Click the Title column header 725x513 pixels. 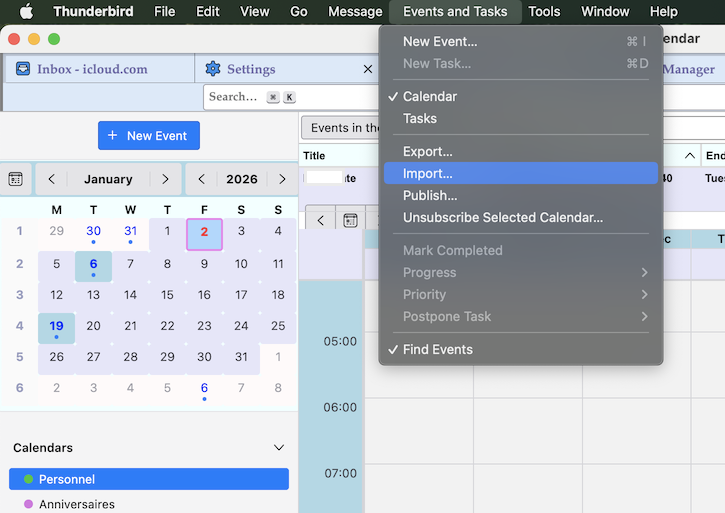point(340,156)
